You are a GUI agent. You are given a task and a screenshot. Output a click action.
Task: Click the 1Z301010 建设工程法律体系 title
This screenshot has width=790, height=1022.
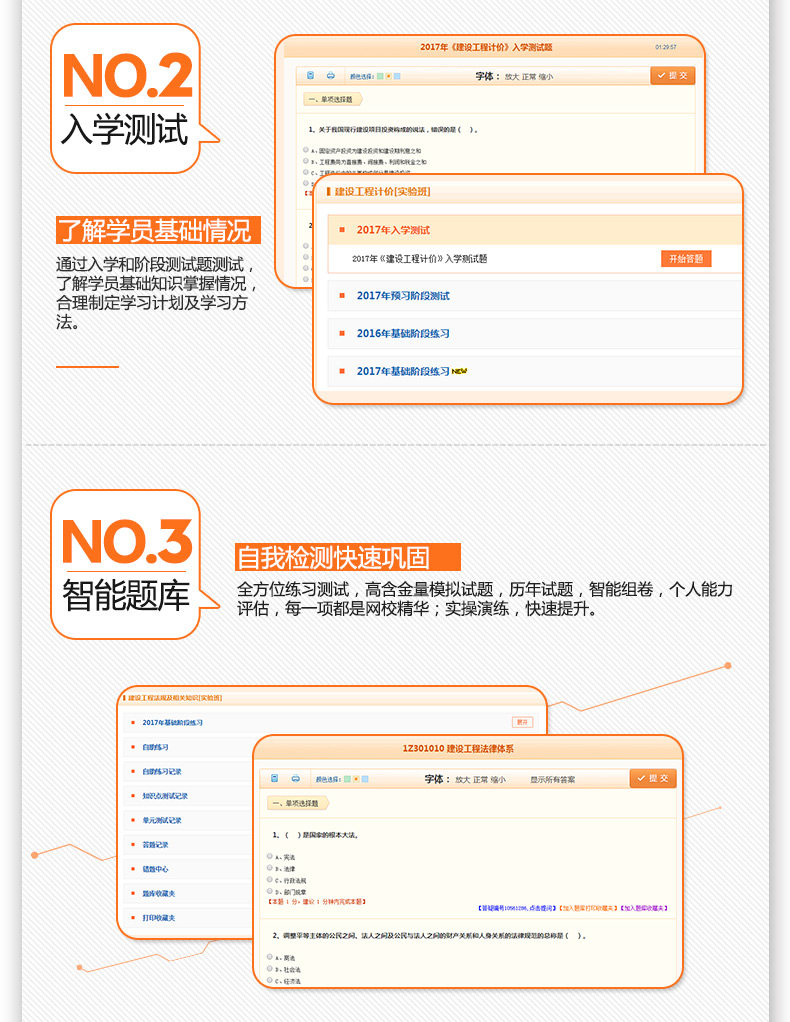coord(458,749)
